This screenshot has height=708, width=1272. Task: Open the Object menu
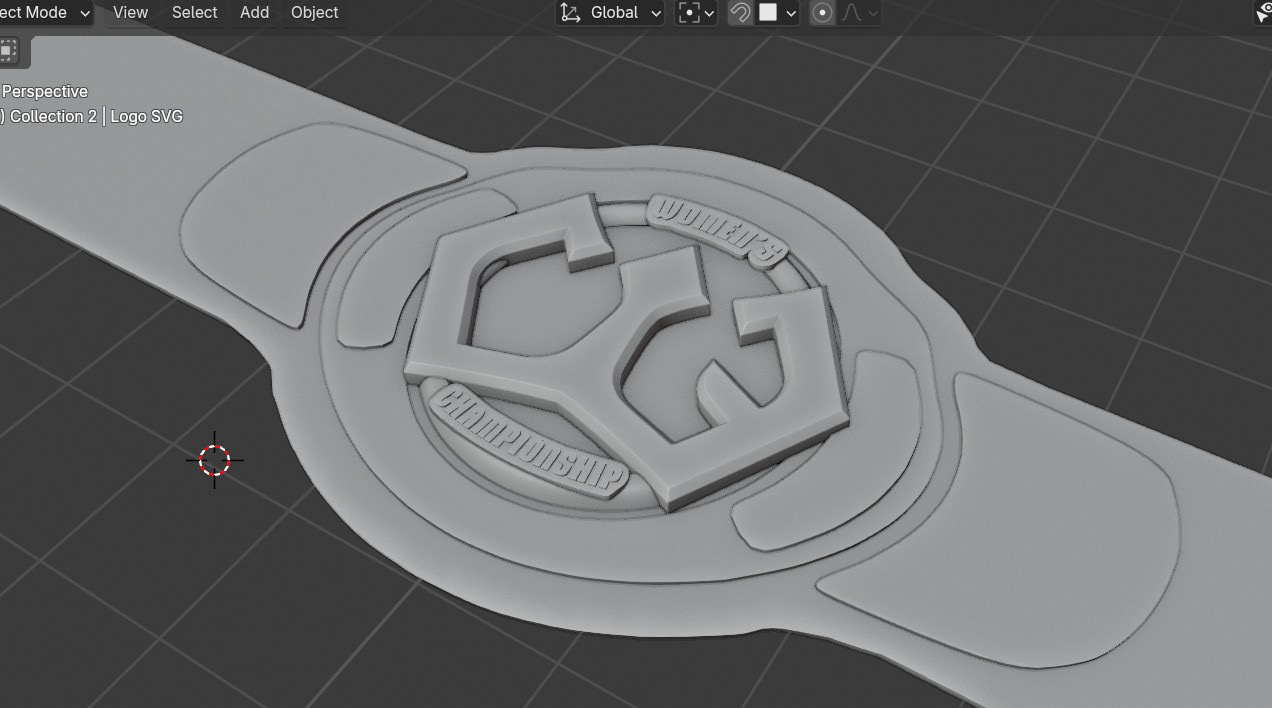(314, 12)
